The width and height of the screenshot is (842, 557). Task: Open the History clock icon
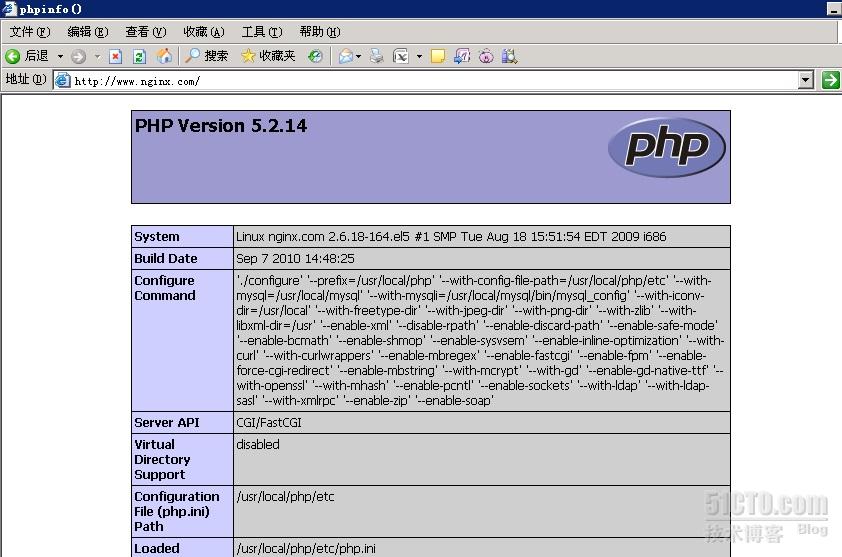tap(315, 56)
